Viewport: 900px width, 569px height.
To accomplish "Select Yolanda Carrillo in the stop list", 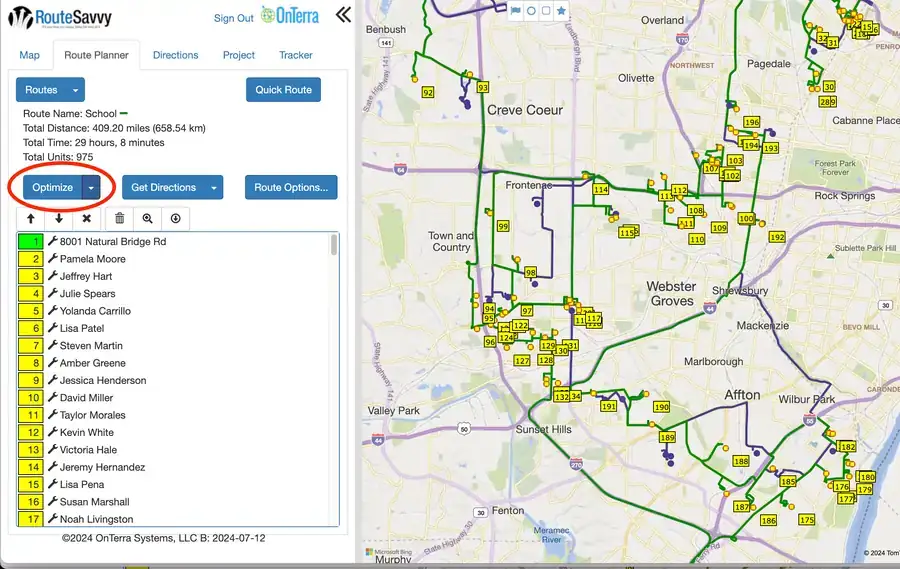I will coord(95,311).
